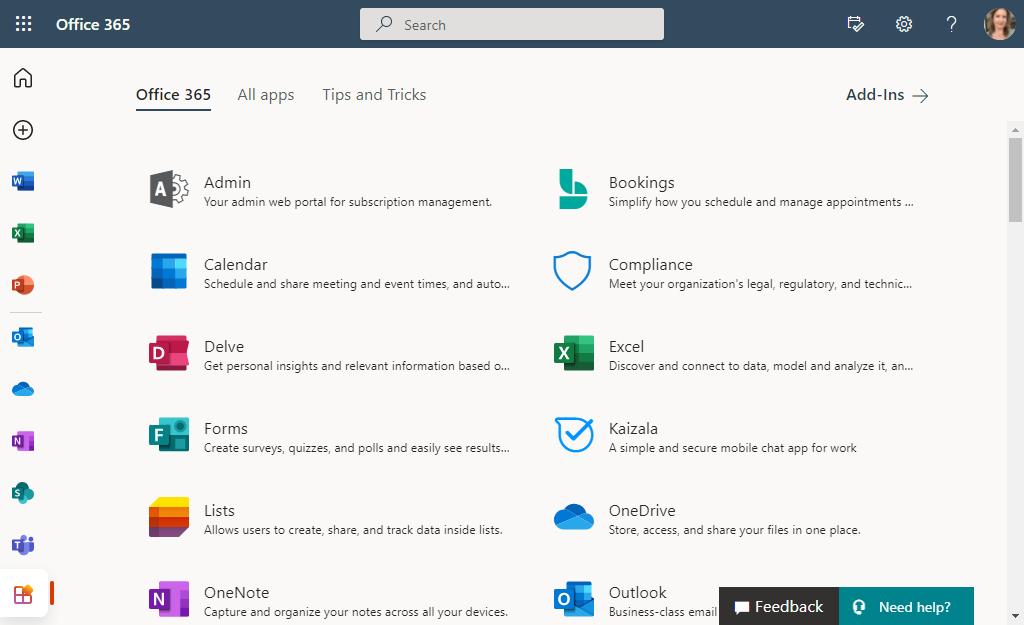Click in the Search box
Image resolution: width=1024 pixels, height=625 pixels.
coord(512,24)
